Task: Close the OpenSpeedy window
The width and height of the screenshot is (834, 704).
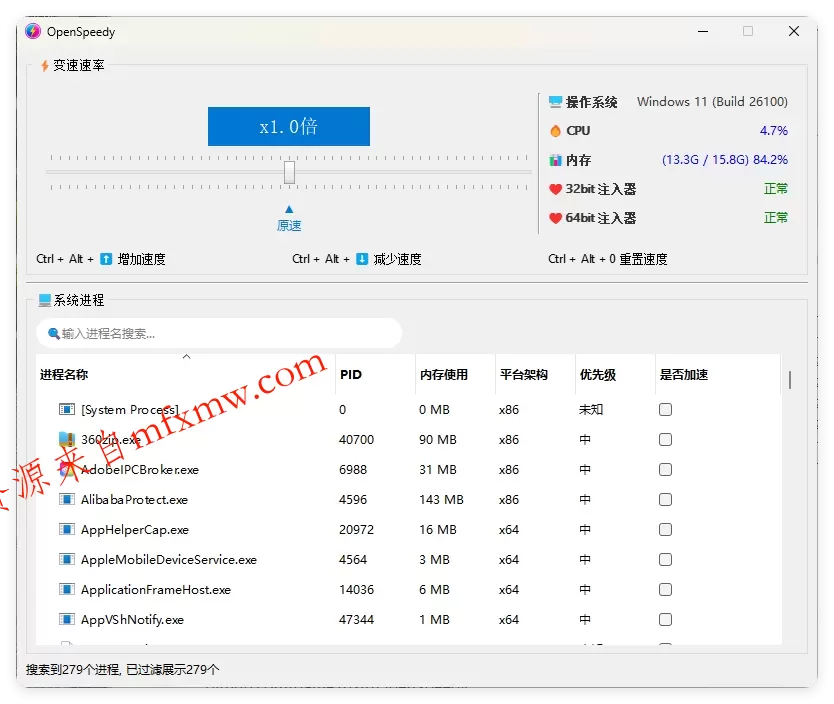Action: [794, 31]
